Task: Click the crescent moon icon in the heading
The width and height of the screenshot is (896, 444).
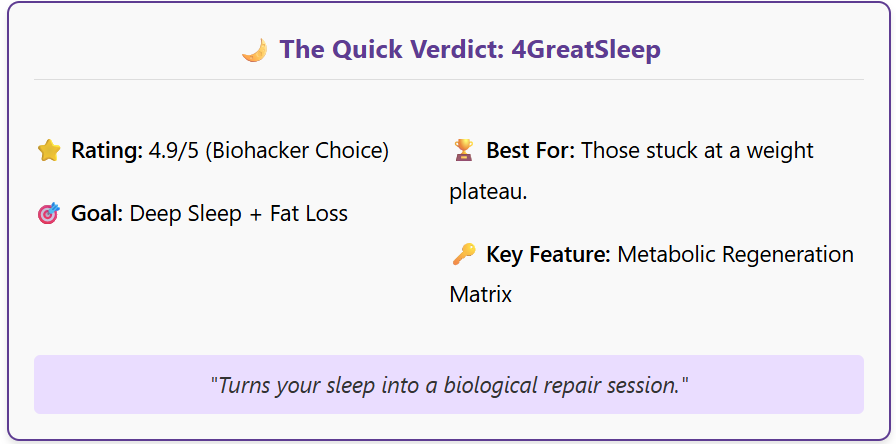Action: click(254, 50)
